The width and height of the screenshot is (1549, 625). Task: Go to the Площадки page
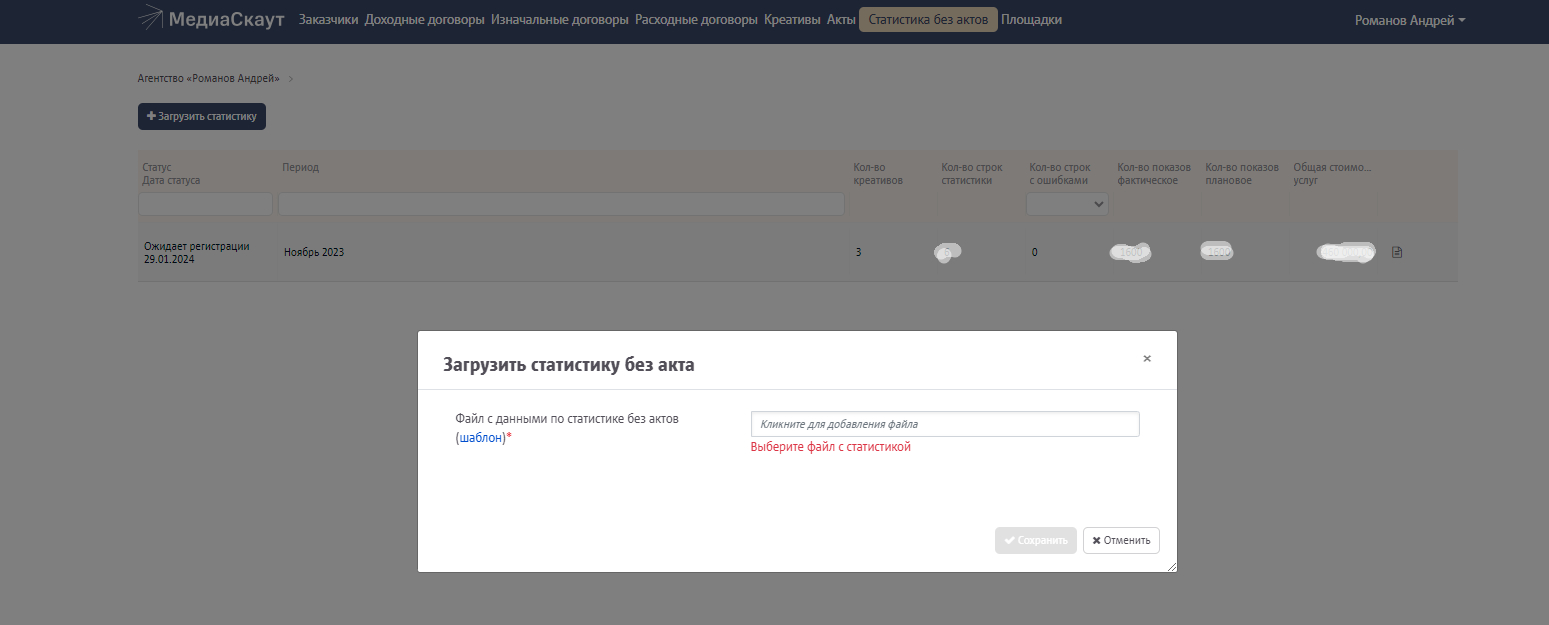1031,20
